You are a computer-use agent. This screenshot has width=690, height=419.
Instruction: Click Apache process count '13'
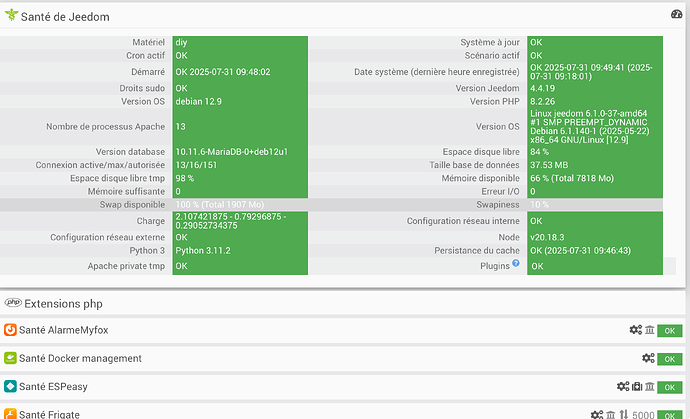point(180,126)
